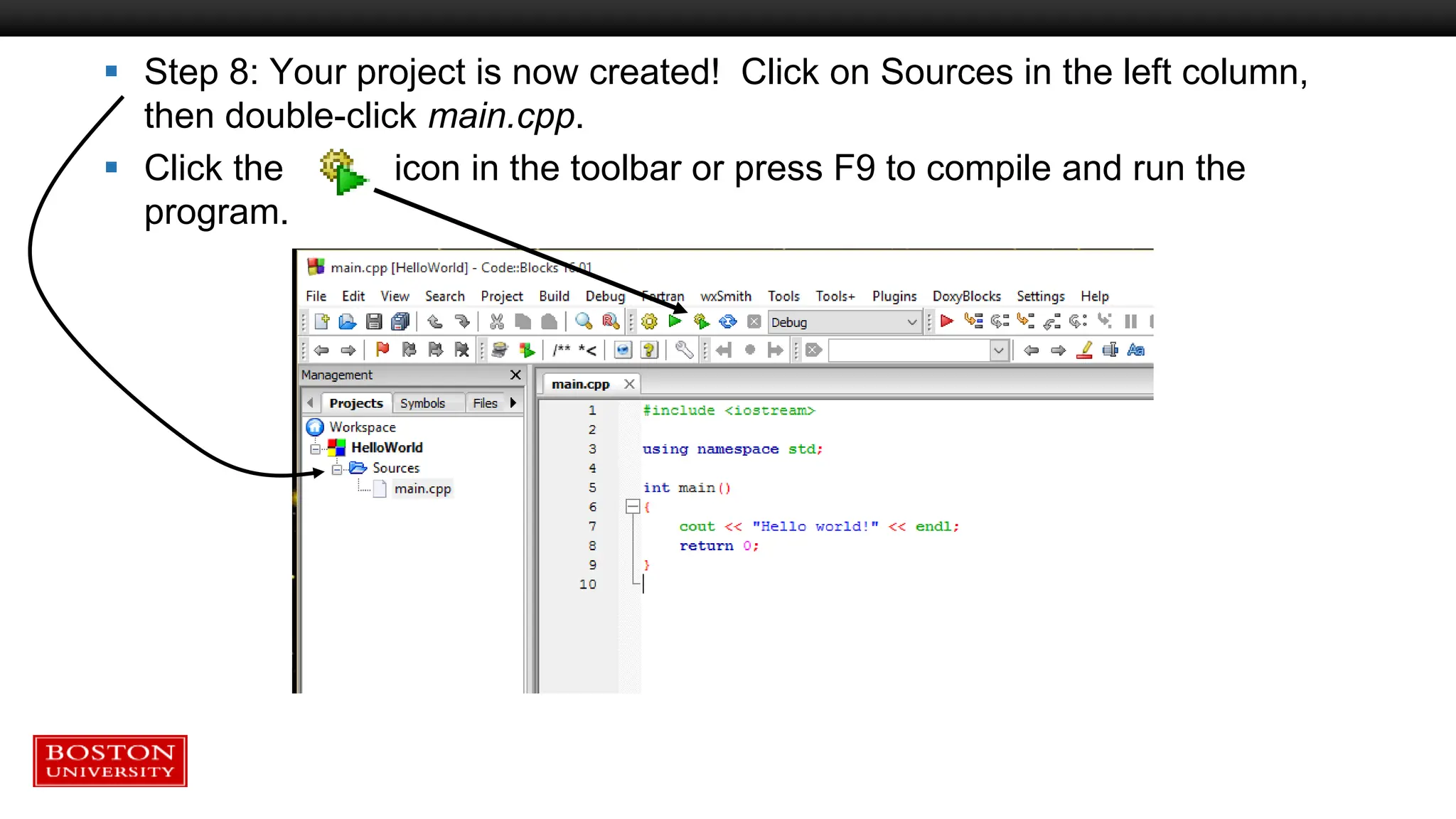This screenshot has width=1456, height=819.
Task: Click the Cut scissors icon
Action: click(x=496, y=322)
